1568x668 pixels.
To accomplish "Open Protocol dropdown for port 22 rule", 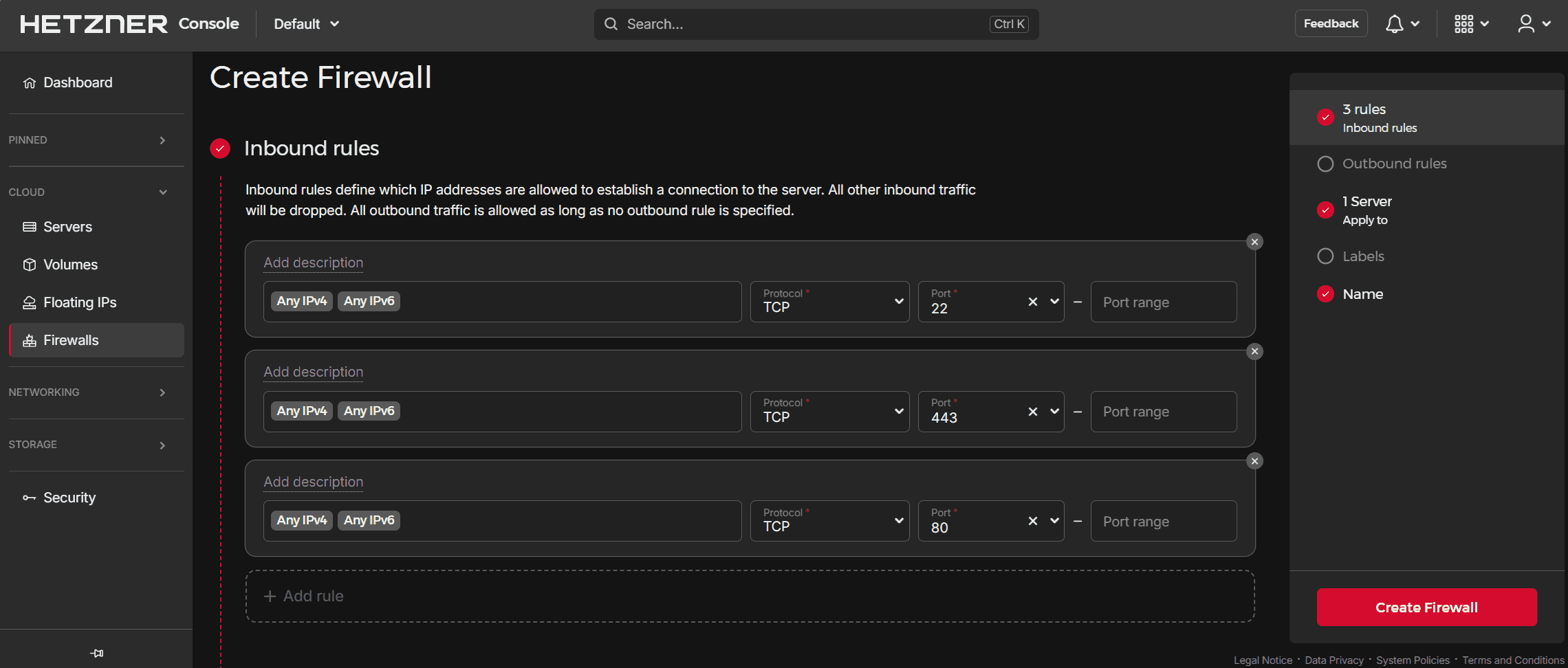I will pos(829,302).
